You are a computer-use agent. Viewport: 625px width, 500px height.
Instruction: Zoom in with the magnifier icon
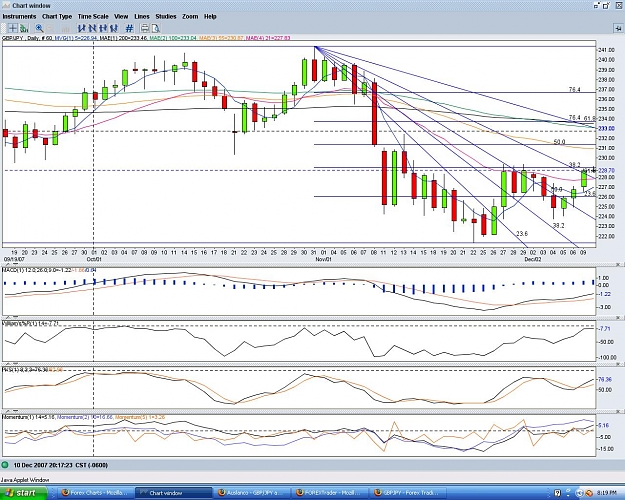(x=39, y=28)
